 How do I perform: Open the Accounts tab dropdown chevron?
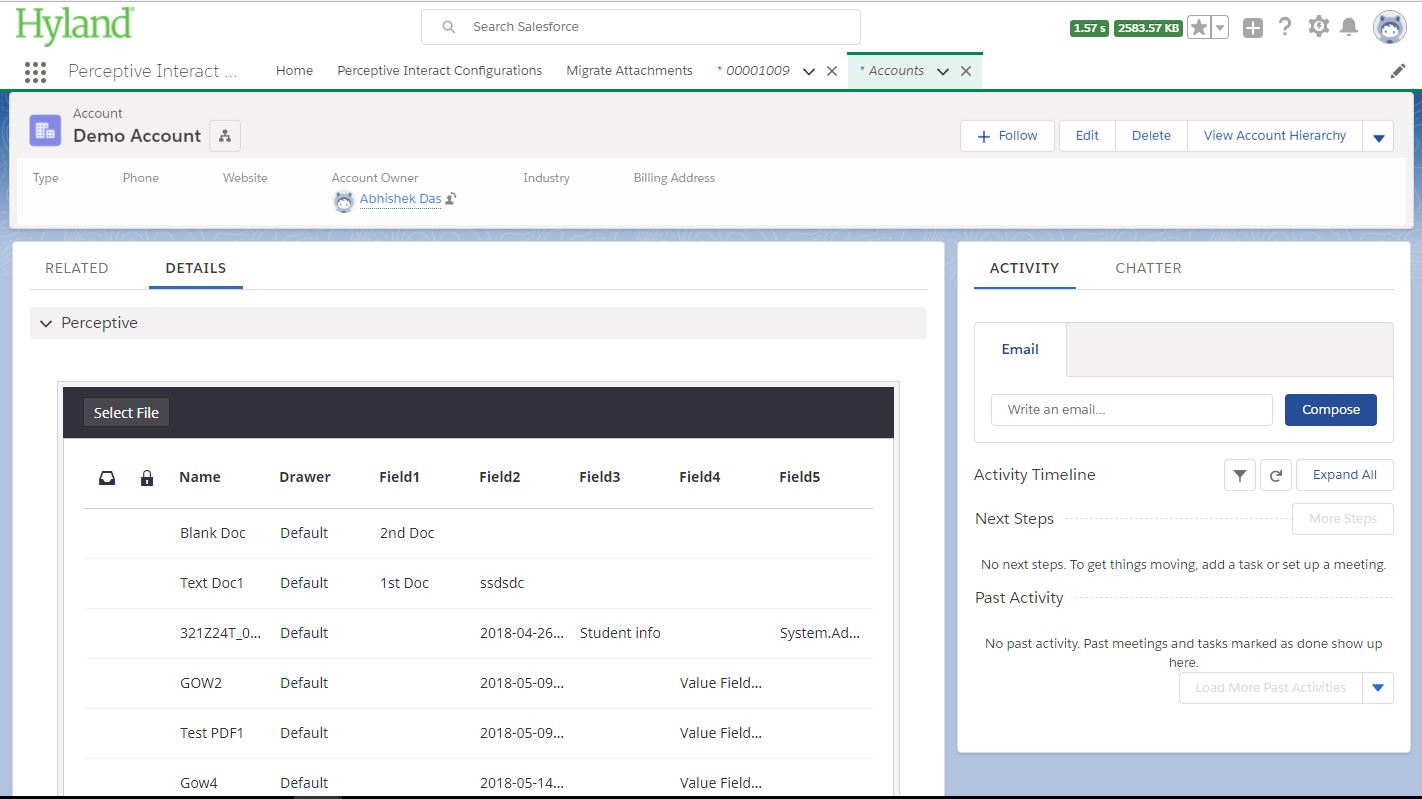pyautogui.click(x=943, y=71)
